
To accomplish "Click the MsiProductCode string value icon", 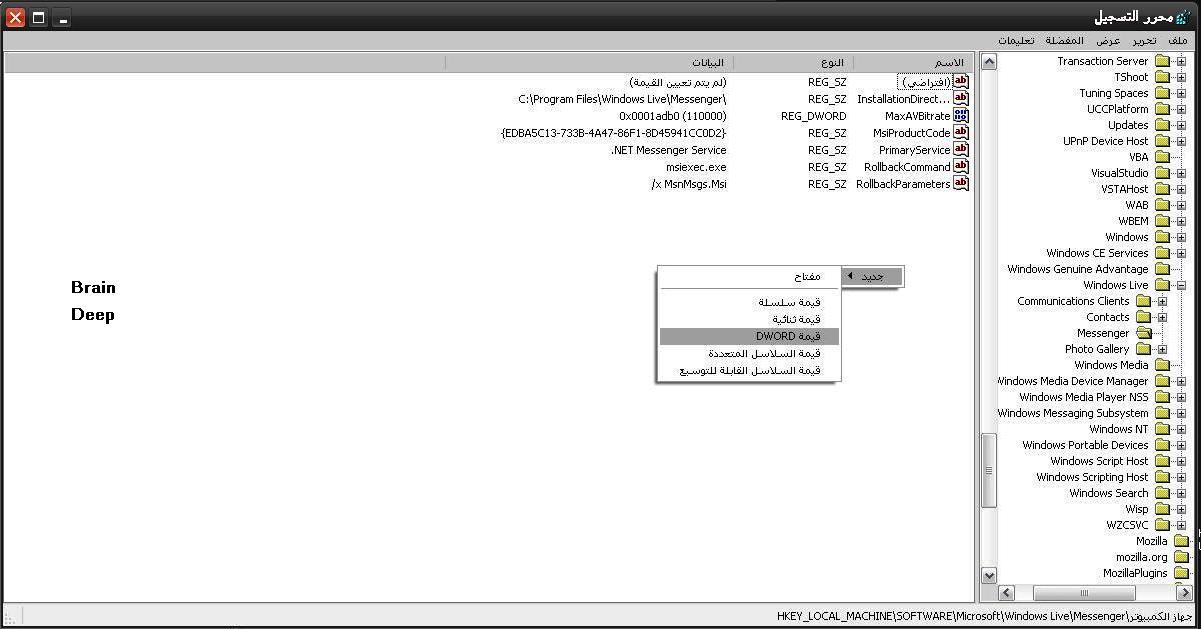I will [961, 133].
